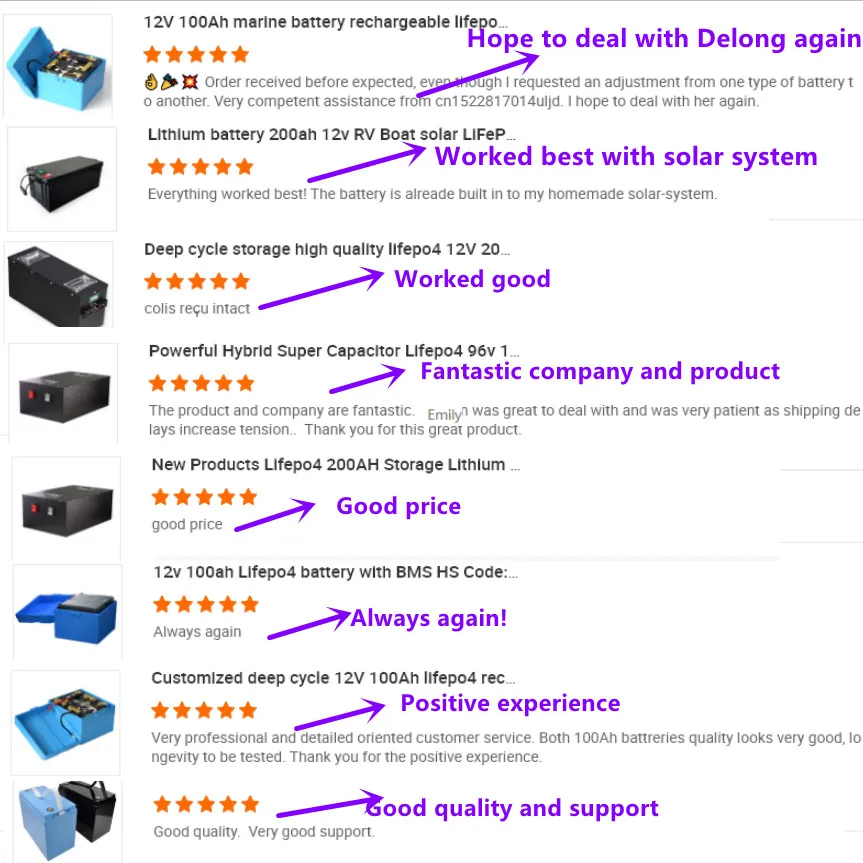Click the Lithium battery 200ah 12v RV title
This screenshot has height=863, width=863.
(331, 134)
